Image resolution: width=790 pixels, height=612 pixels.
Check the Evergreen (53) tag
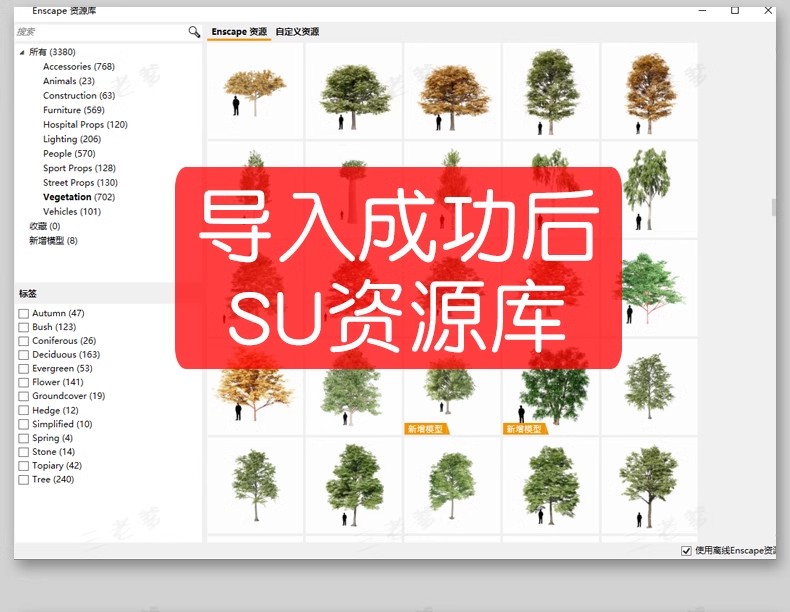coord(24,369)
